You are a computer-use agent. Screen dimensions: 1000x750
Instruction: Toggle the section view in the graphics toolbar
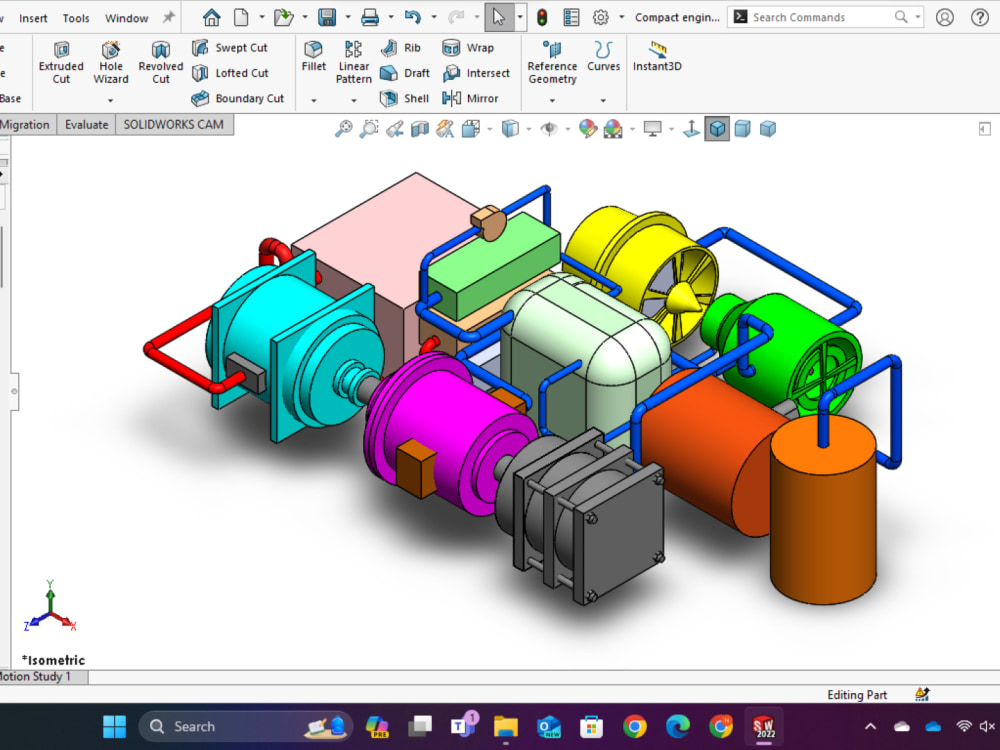tap(418, 128)
